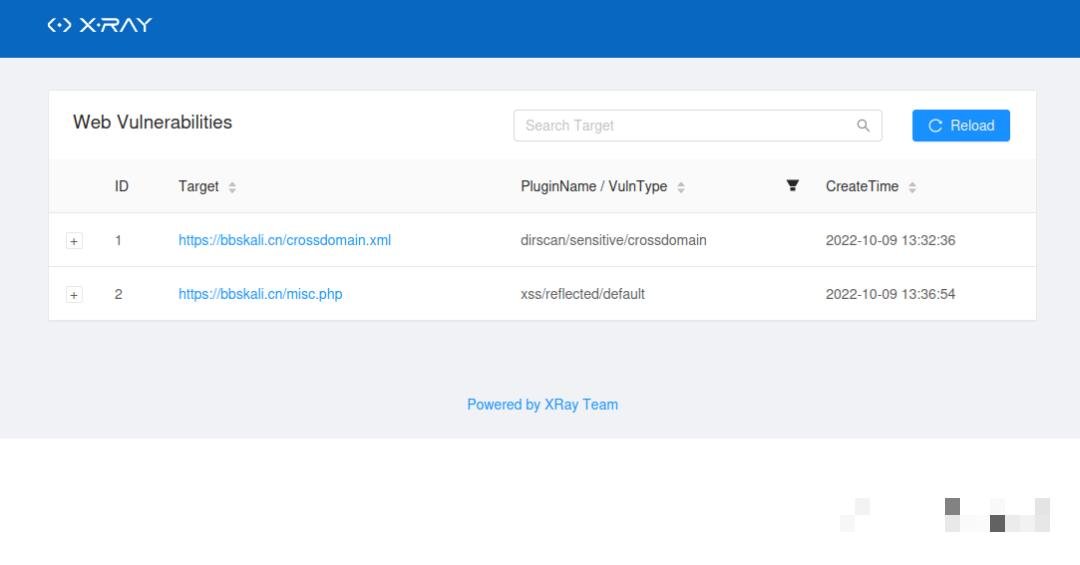Click the Target column header
The width and height of the screenshot is (1080, 565).
tap(198, 186)
